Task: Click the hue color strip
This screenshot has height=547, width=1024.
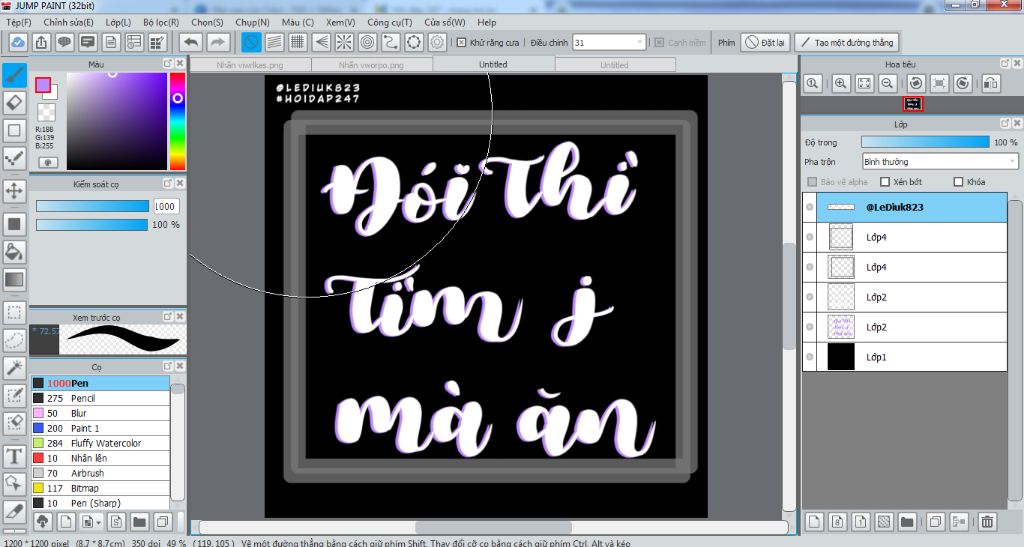Action: coord(177,121)
